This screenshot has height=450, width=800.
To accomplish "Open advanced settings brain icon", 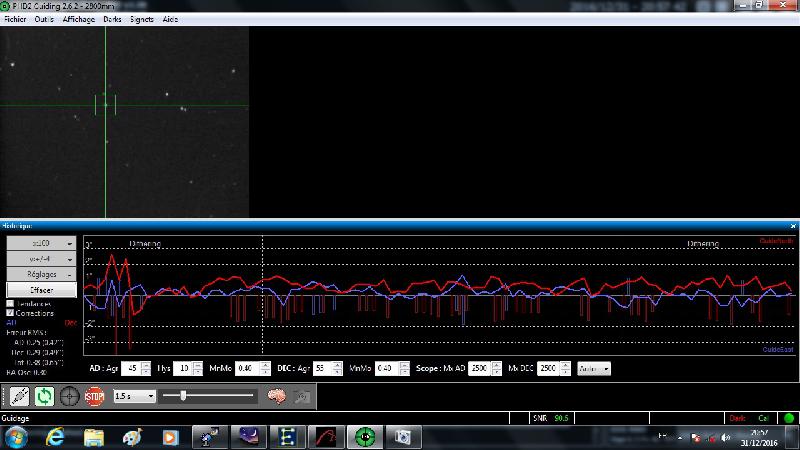I will (x=277, y=396).
